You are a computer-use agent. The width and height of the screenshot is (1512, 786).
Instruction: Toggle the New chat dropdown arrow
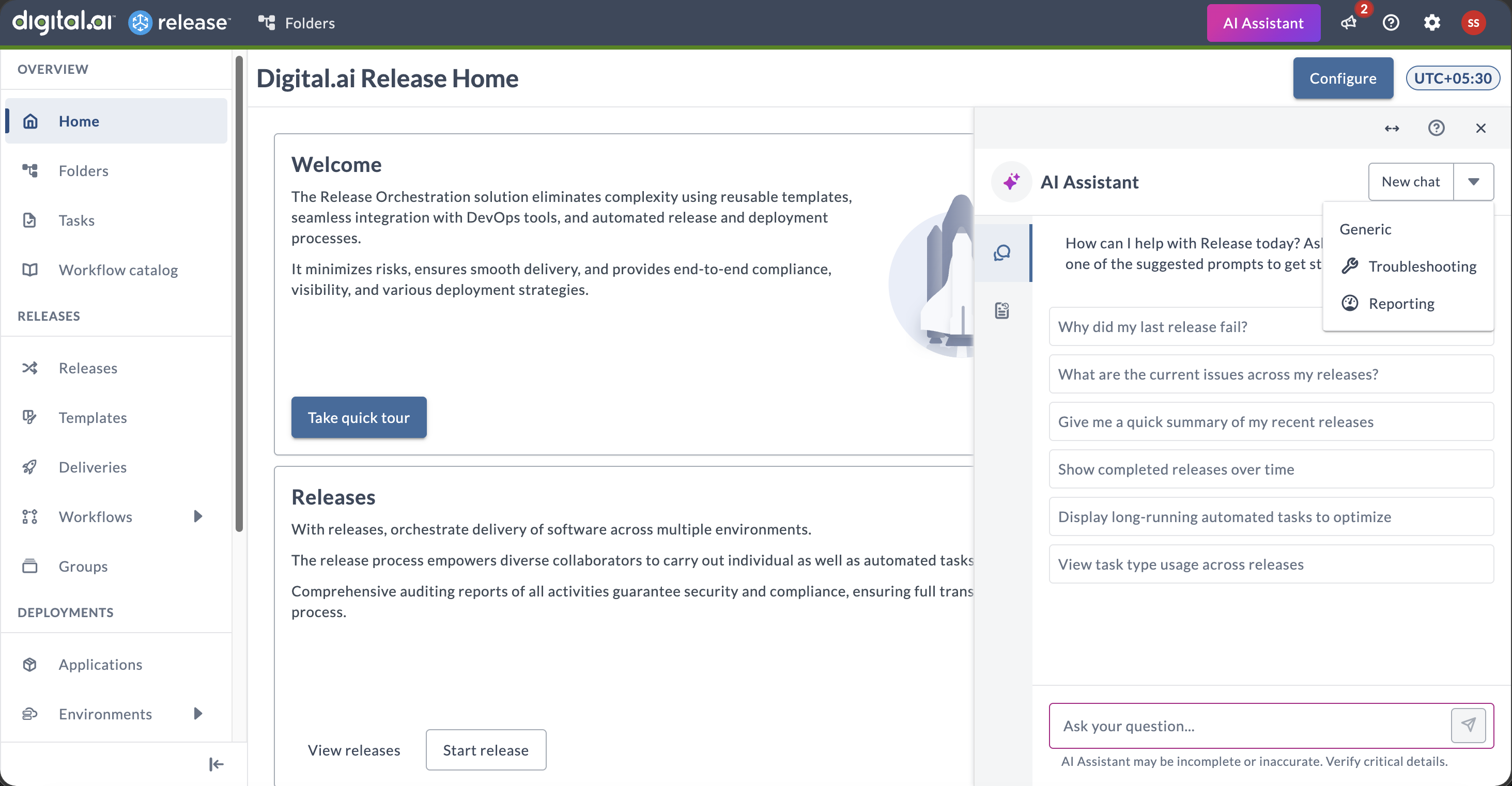[1473, 182]
